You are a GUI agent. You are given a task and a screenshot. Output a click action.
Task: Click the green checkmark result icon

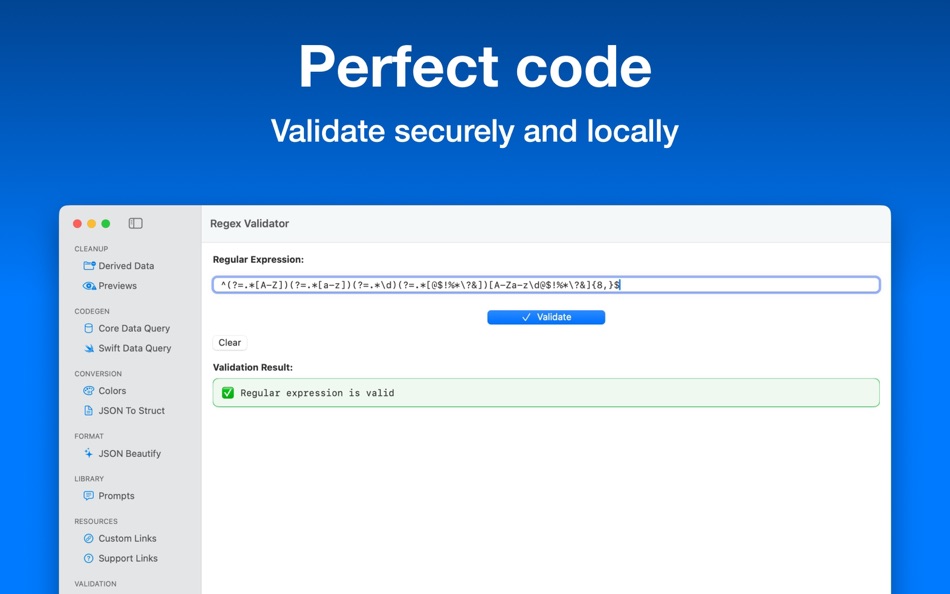228,393
